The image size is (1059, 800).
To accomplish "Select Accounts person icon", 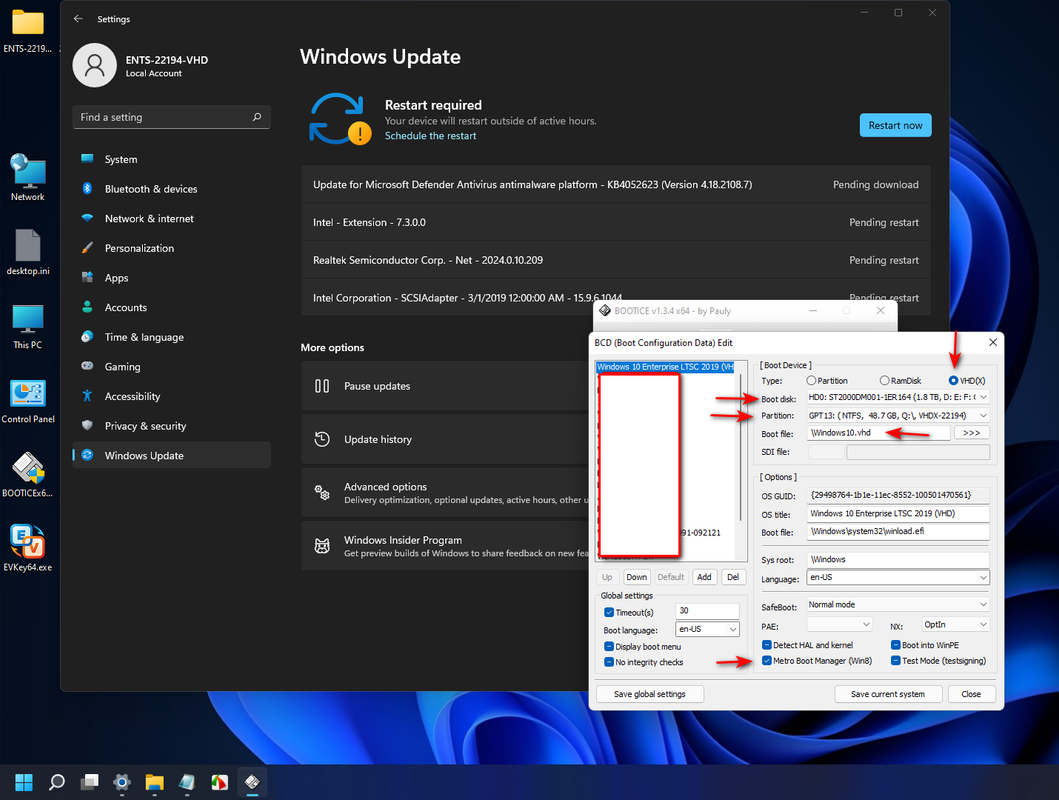I will [87, 307].
